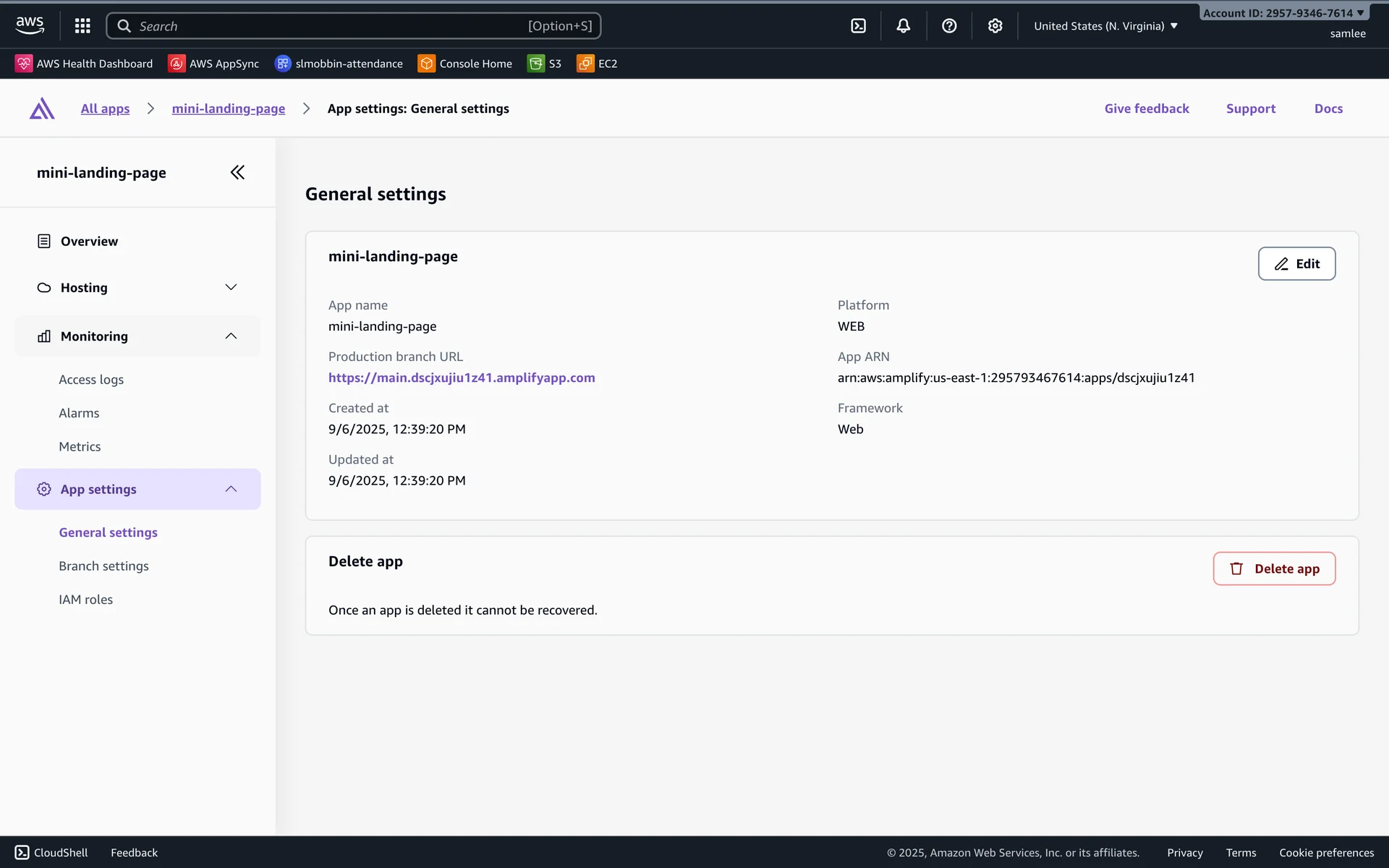Open the region selector dropdown
The height and width of the screenshot is (868, 1389).
[1105, 26]
